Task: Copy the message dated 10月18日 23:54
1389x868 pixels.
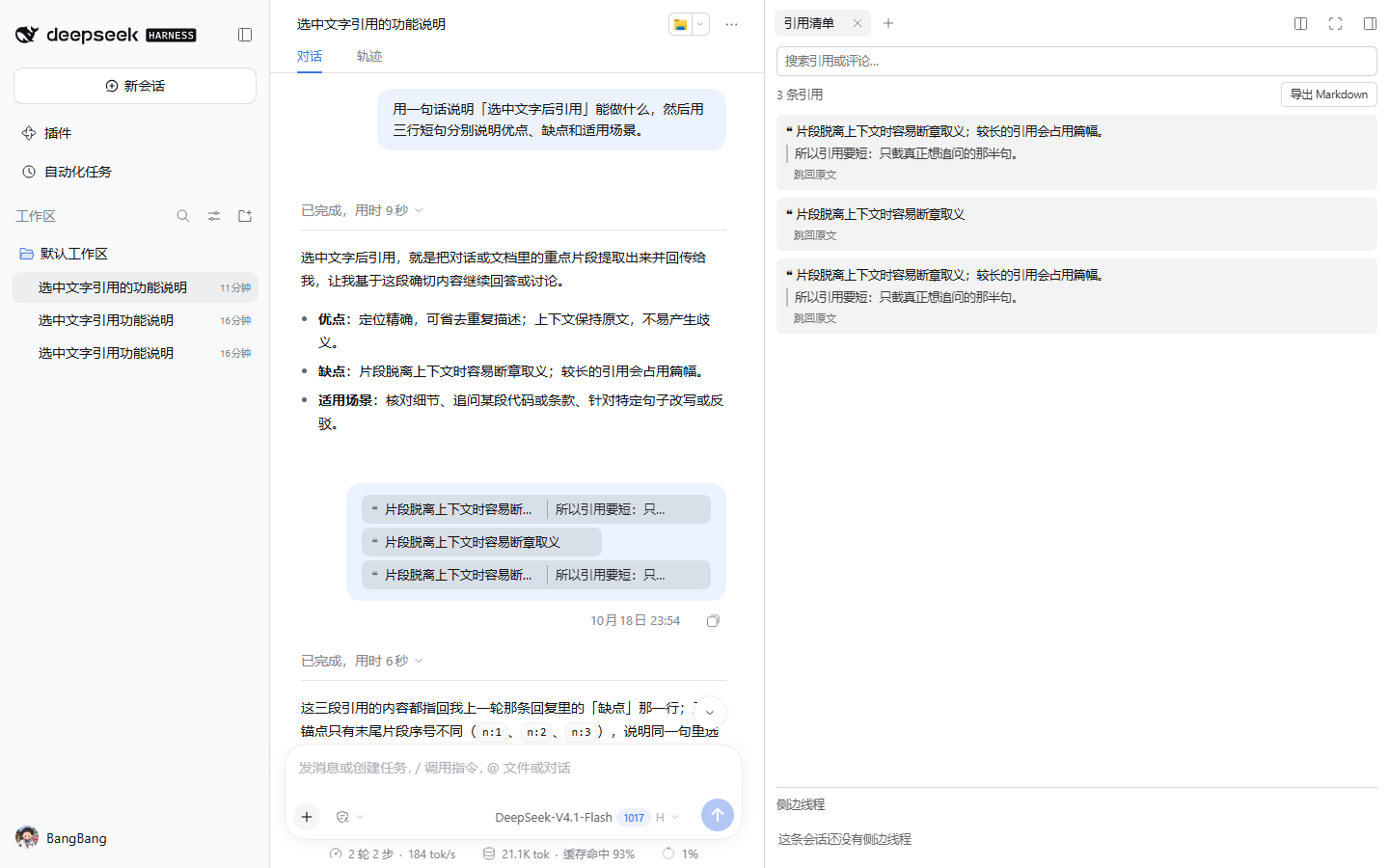Action: [713, 621]
